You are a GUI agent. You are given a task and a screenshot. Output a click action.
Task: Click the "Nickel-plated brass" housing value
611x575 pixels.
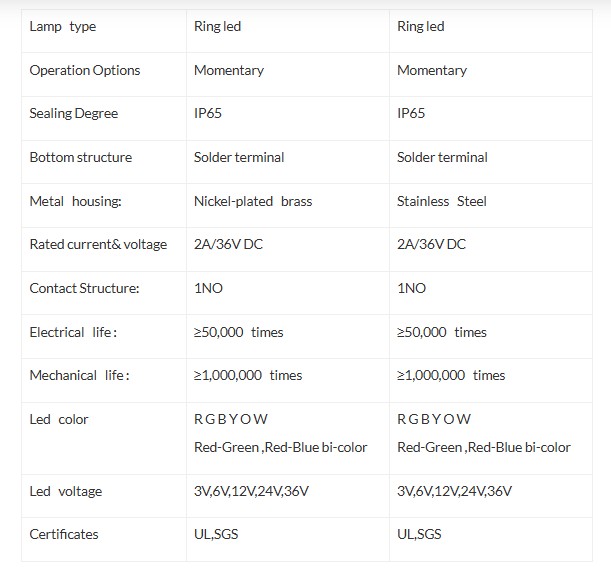pos(253,201)
